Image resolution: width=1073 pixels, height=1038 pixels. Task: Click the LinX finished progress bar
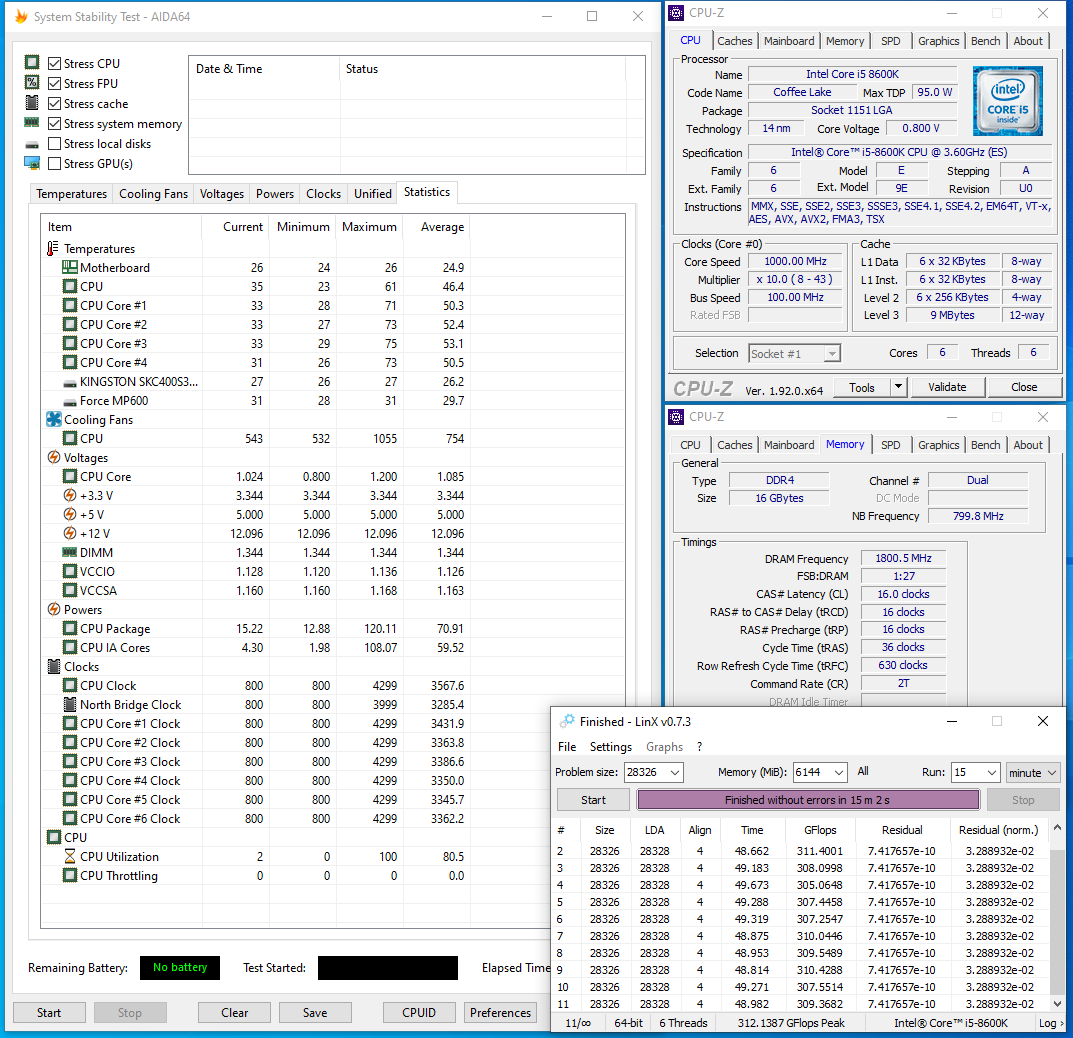[x=807, y=800]
